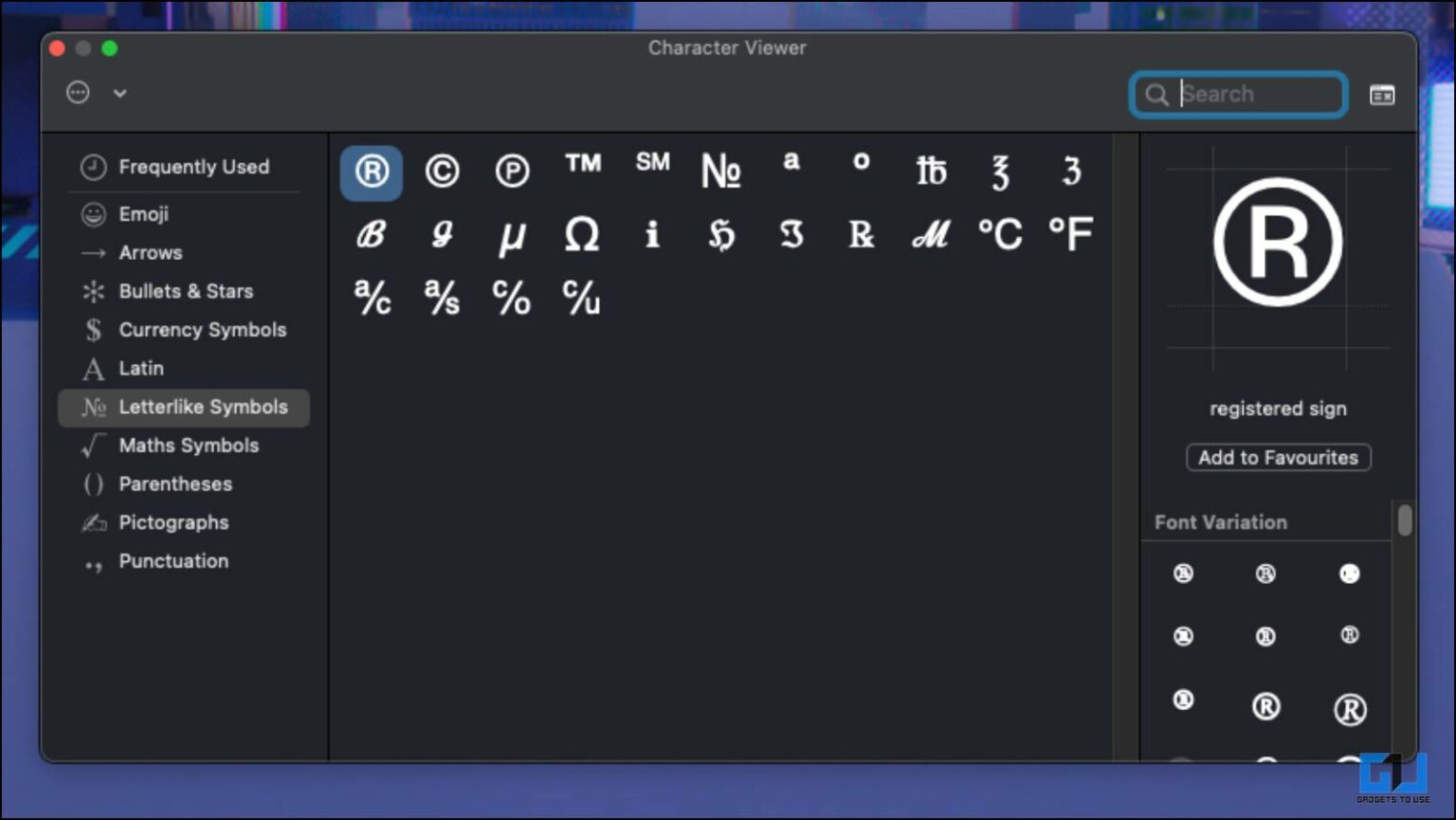The height and width of the screenshot is (820, 1456).
Task: Select the service mark SM symbol
Action: click(x=651, y=164)
